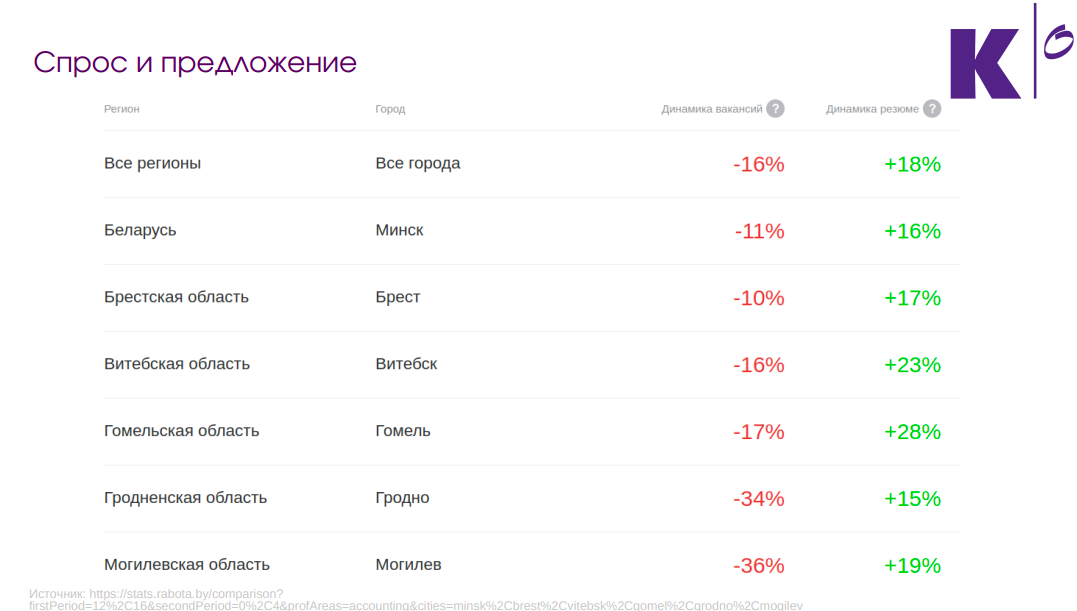Click the Гродно city cell

tap(402, 498)
